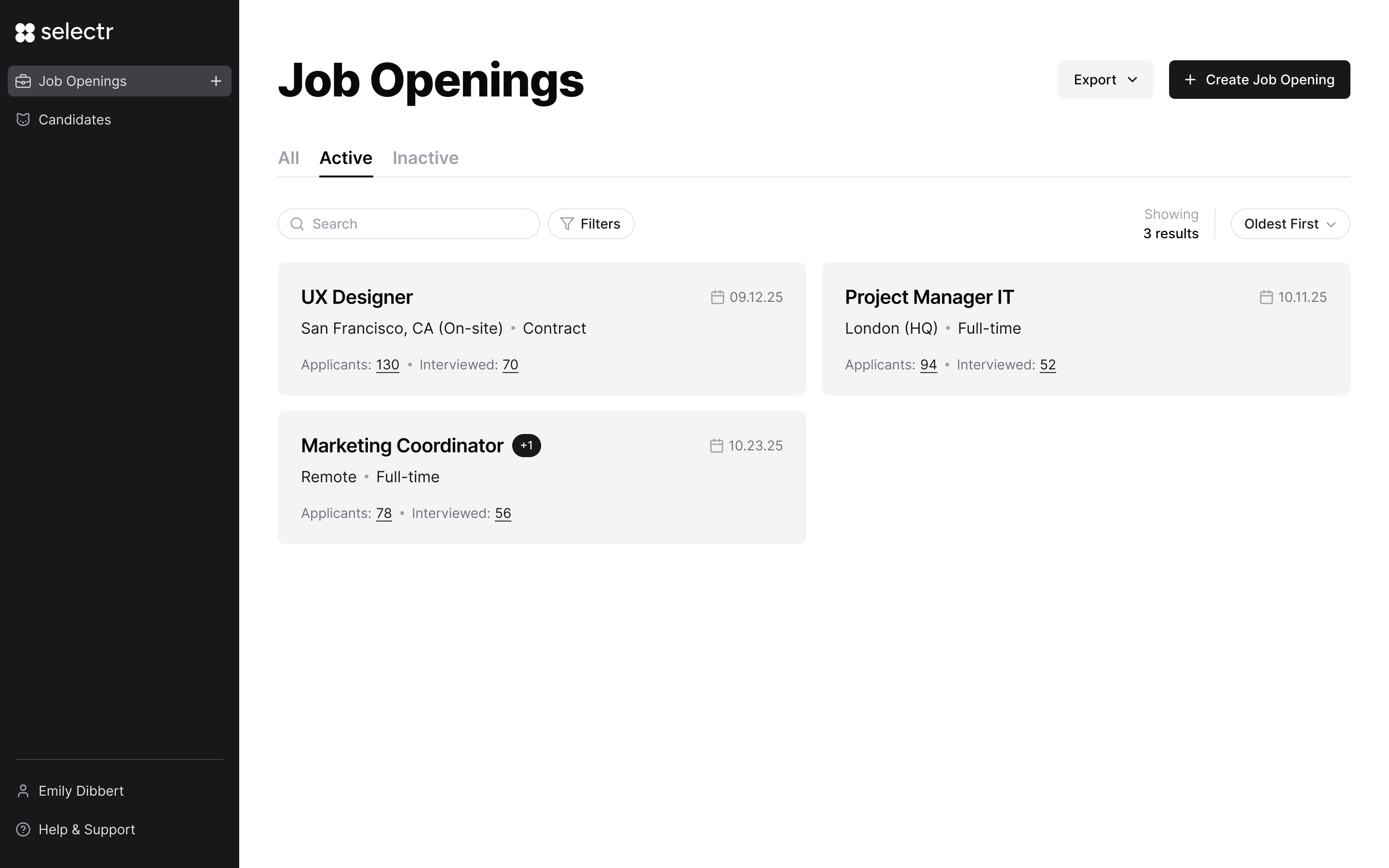Click the calendar icon on Project Manager IT

[x=1266, y=298]
